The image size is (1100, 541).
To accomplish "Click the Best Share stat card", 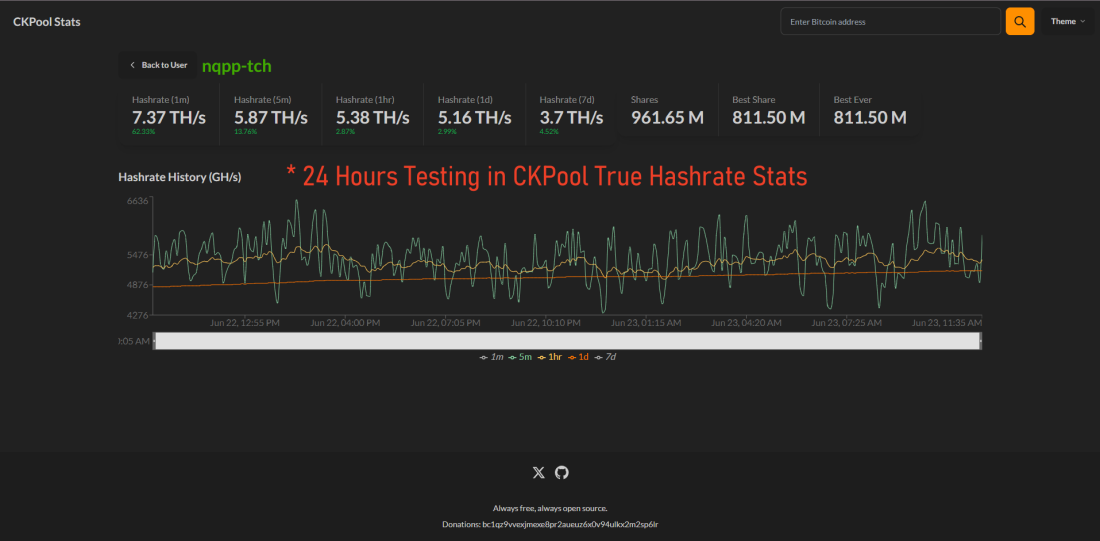I will point(768,112).
